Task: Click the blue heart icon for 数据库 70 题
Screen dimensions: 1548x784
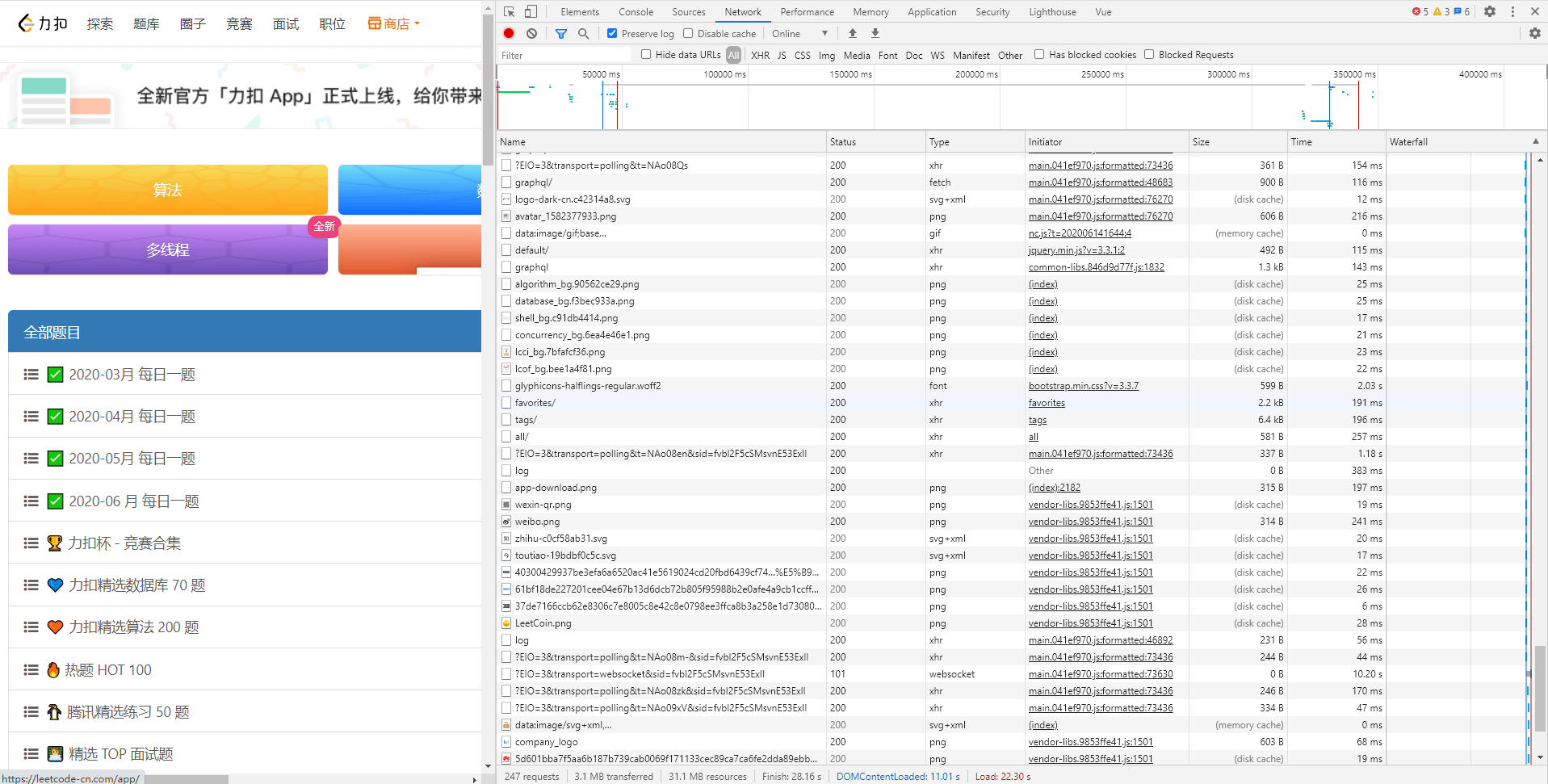Action: click(55, 585)
